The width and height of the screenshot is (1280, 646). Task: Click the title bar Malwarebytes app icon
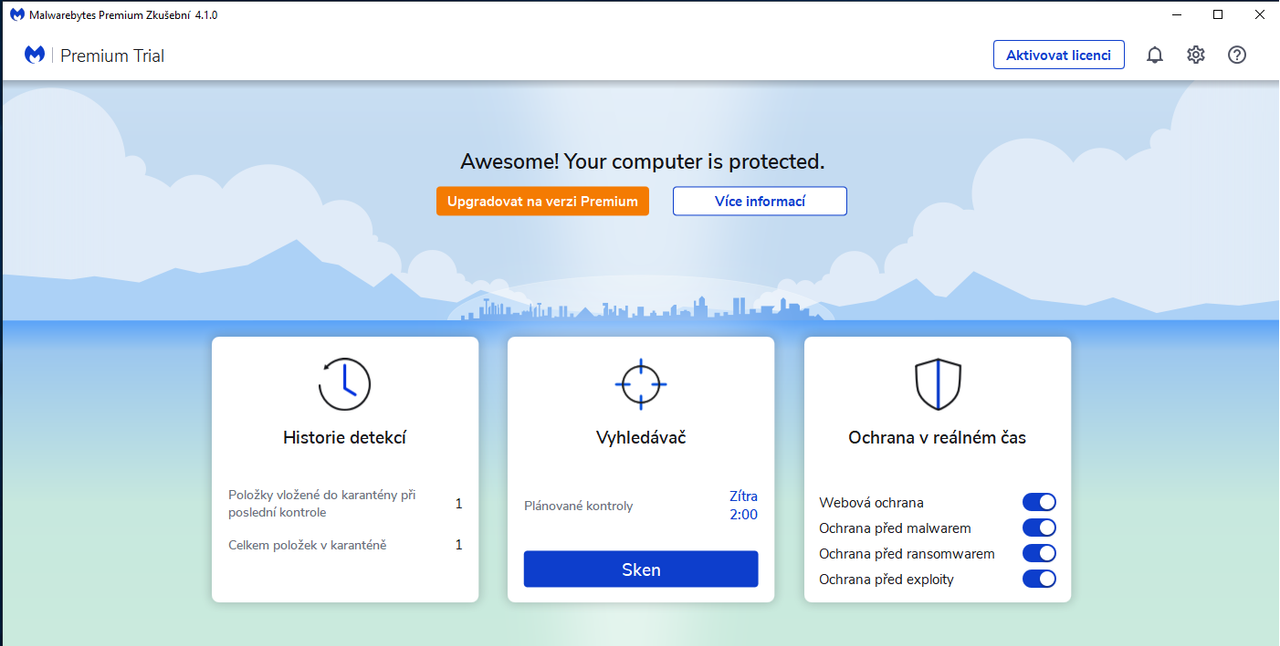click(x=17, y=15)
